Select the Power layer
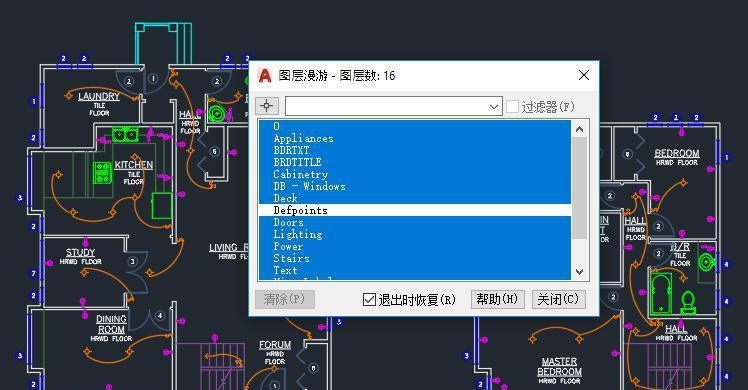748x390 pixels. (x=415, y=246)
